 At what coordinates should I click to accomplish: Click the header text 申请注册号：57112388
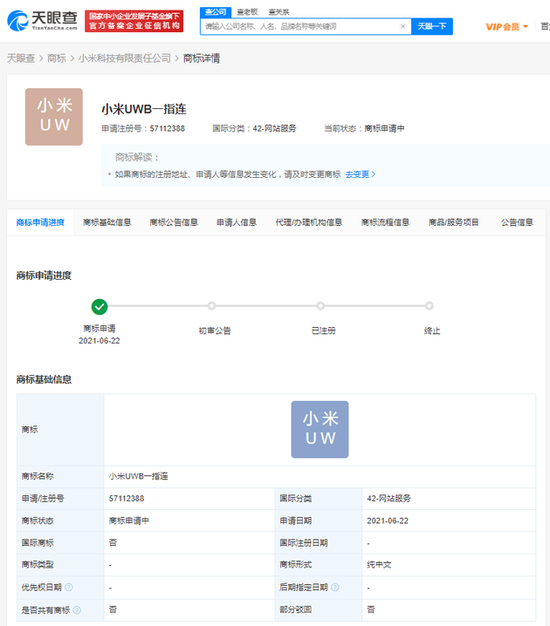pos(143,129)
